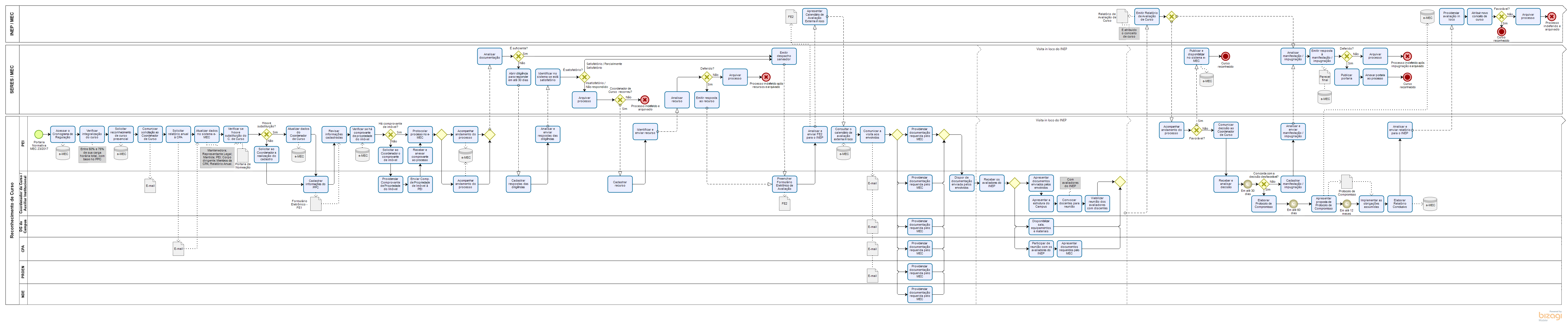
Task: Select the 'Houve substituição?' exclusive gateway
Action: coord(267,134)
